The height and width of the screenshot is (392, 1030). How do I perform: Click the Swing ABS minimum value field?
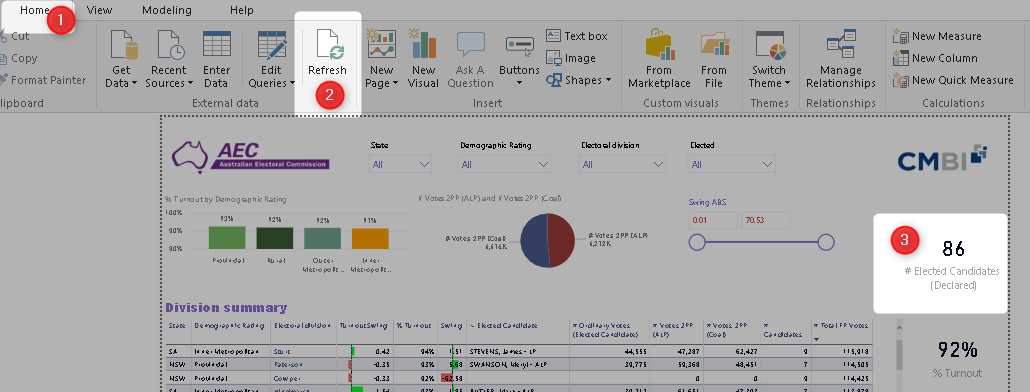point(713,220)
